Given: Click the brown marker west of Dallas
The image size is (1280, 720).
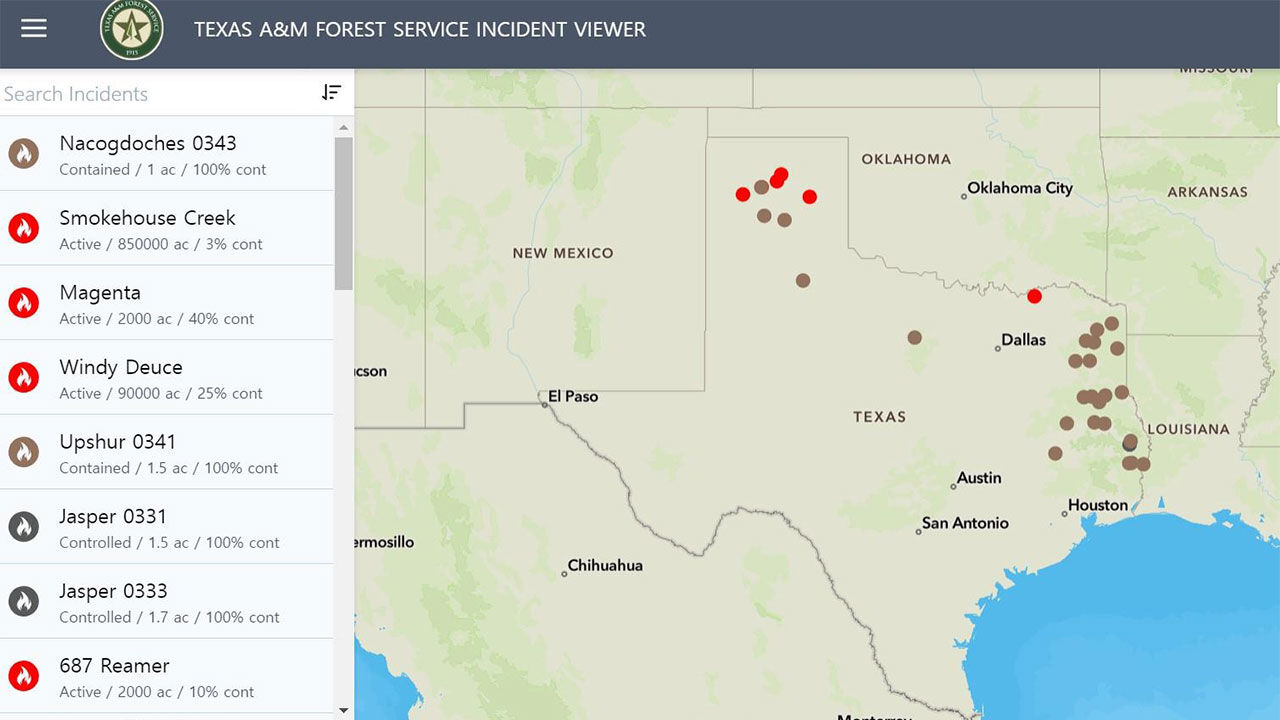Looking at the screenshot, I should [x=914, y=337].
